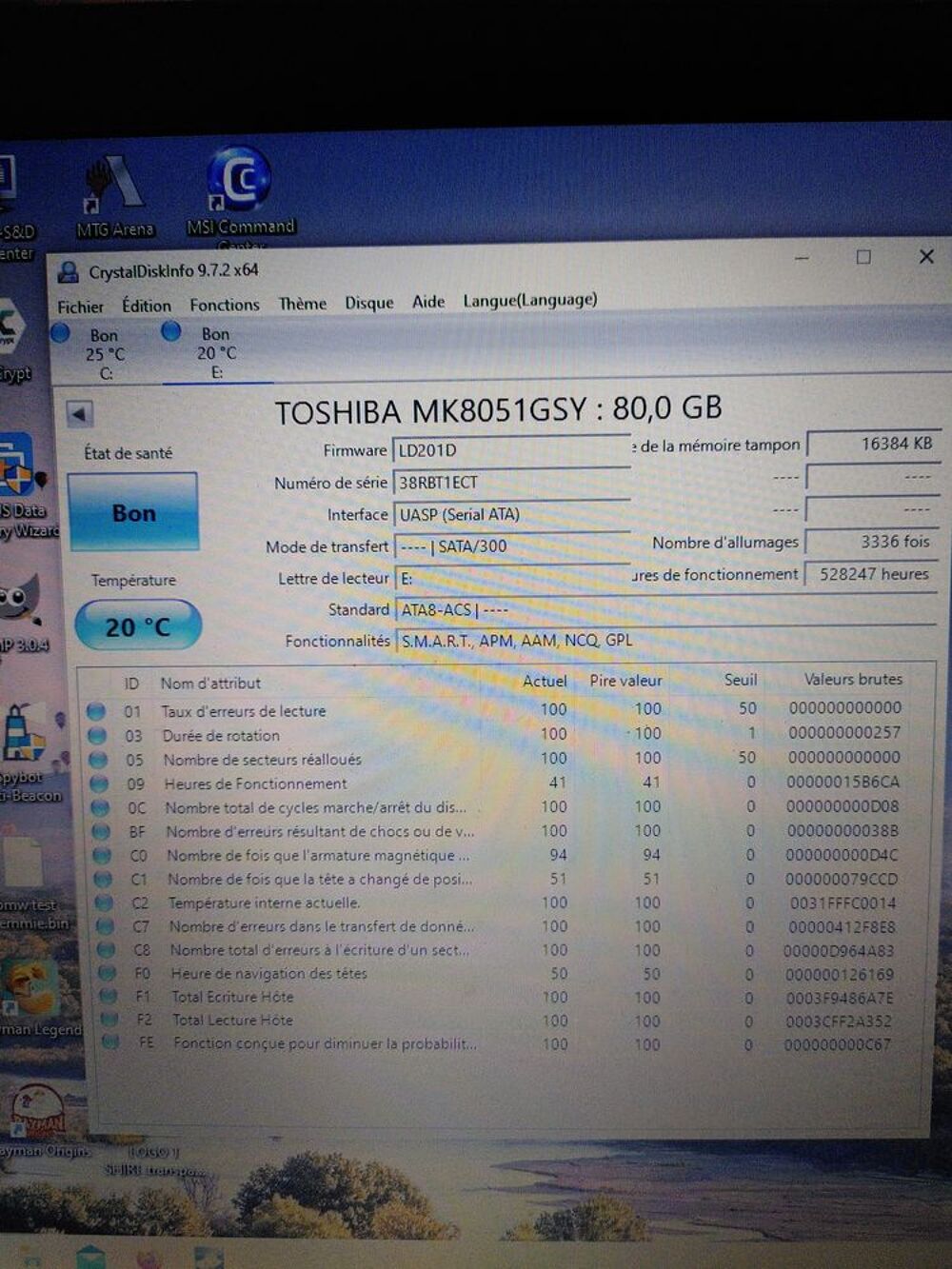The height and width of the screenshot is (1269, 952).
Task: Click the status dot for attribute FE
Action: pos(110,1042)
